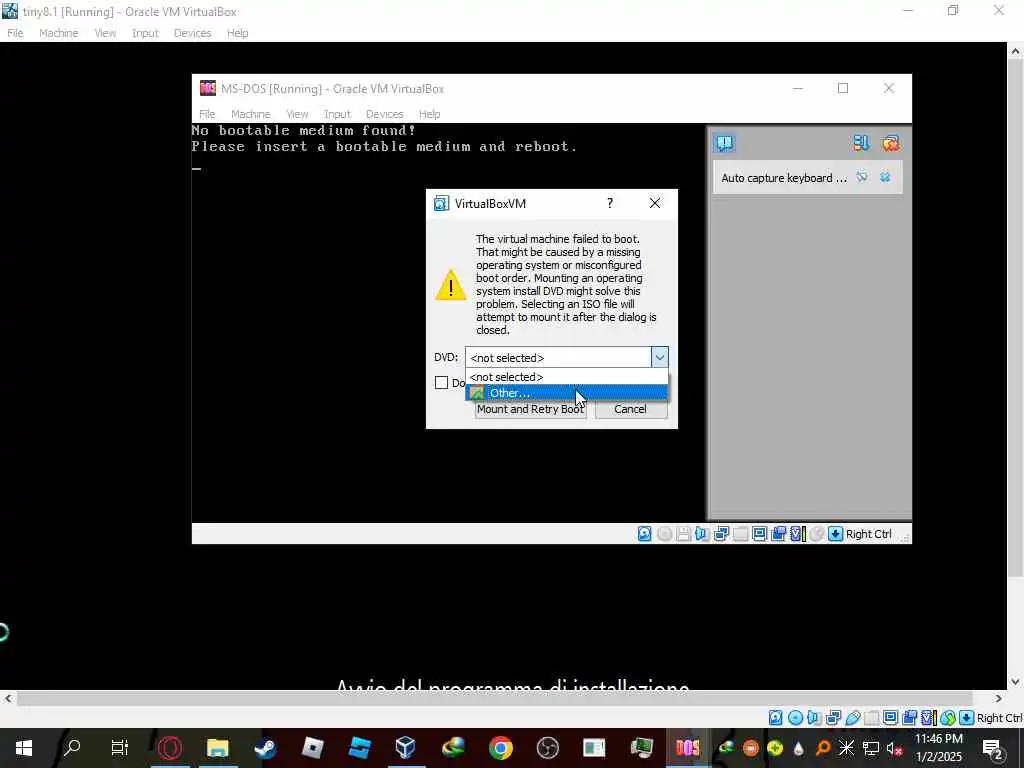Open File menu in tiny8.1 window
The height and width of the screenshot is (768, 1024).
pyautogui.click(x=15, y=33)
